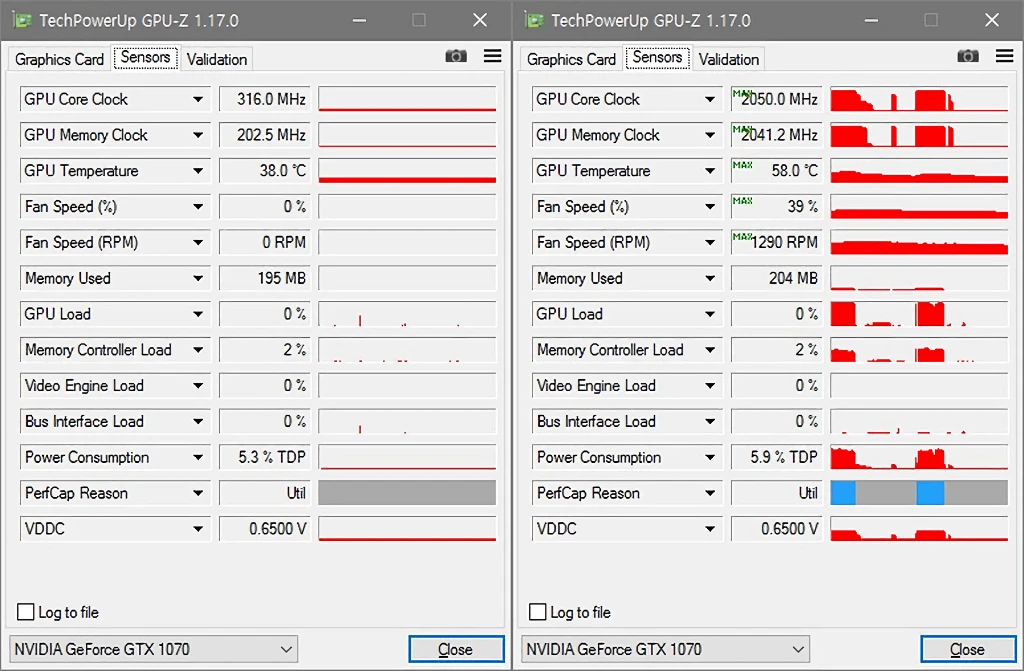Click GPU Memory Clock graph in right window
Viewport: 1024px width, 671px height.
coord(919,135)
